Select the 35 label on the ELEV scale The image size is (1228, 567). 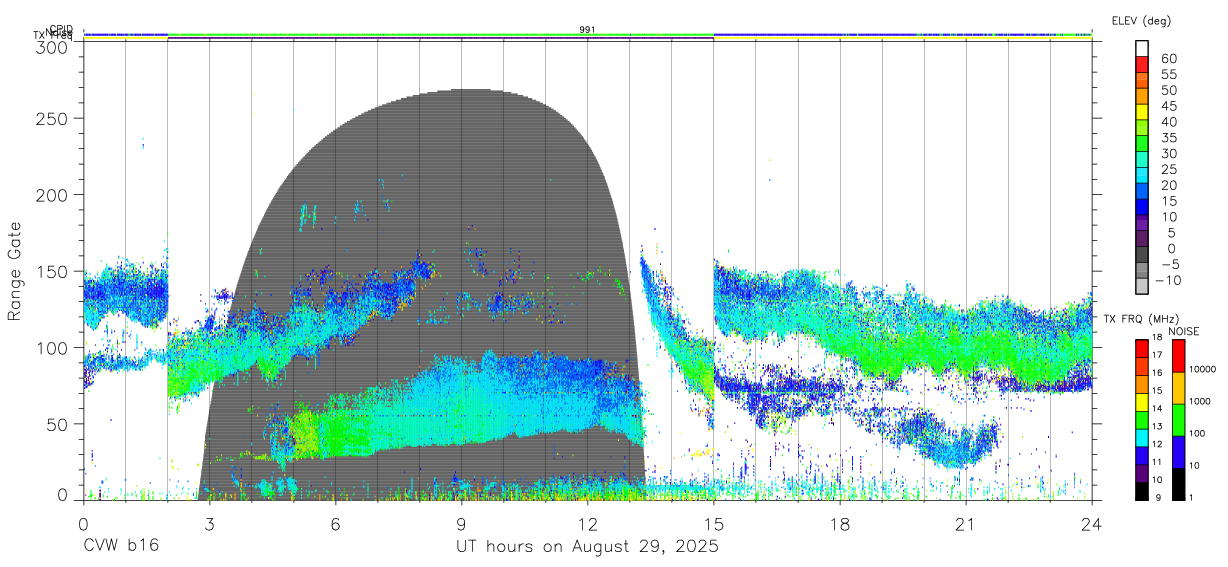click(1169, 138)
